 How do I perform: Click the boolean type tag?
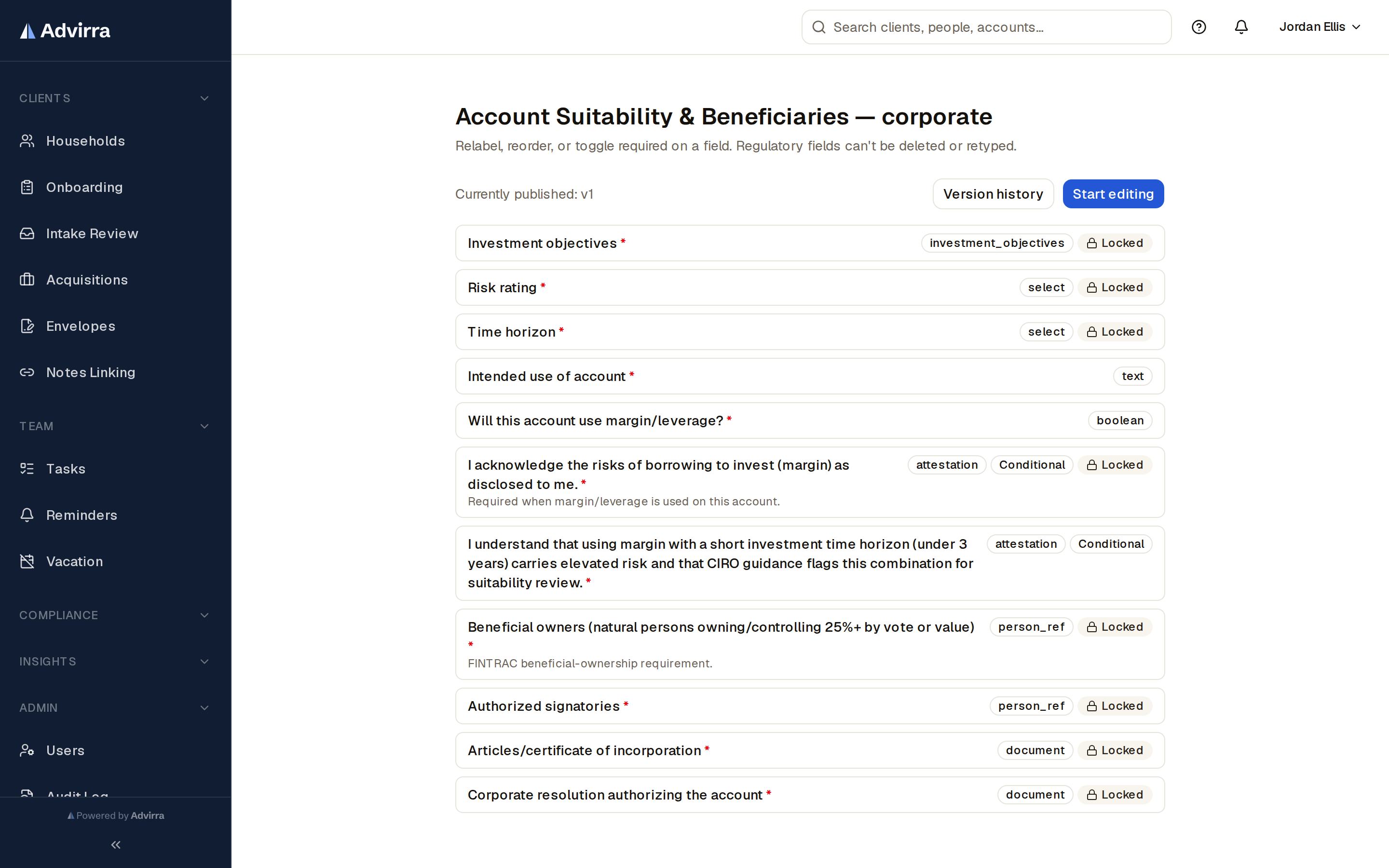pyautogui.click(x=1120, y=420)
